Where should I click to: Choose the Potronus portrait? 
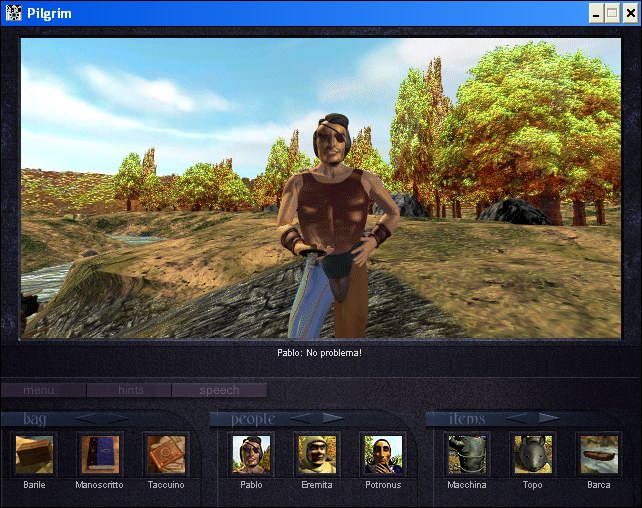[x=383, y=454]
